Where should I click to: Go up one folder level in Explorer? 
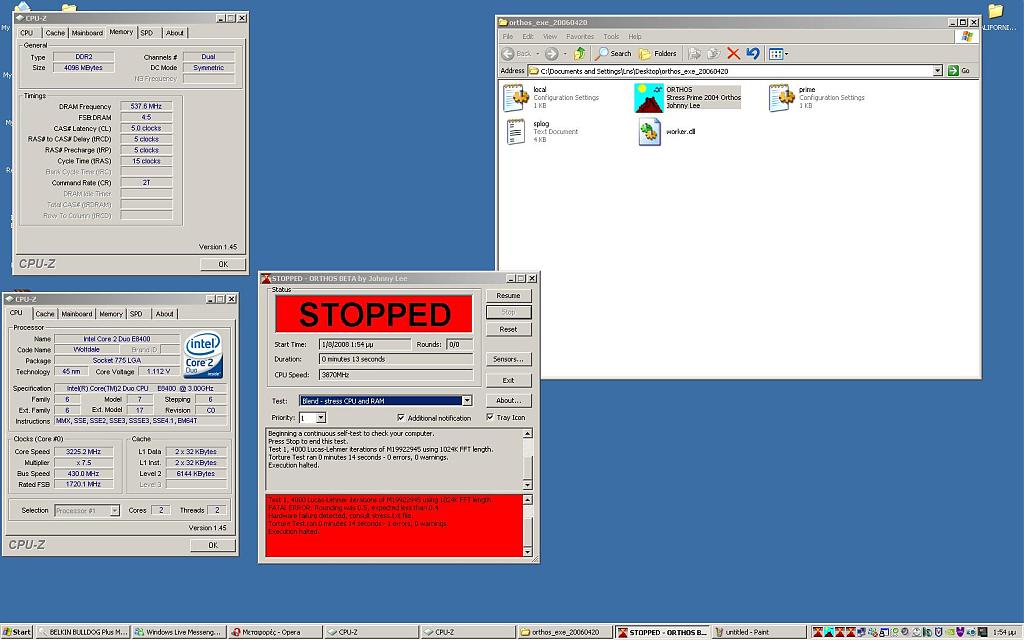coord(579,54)
